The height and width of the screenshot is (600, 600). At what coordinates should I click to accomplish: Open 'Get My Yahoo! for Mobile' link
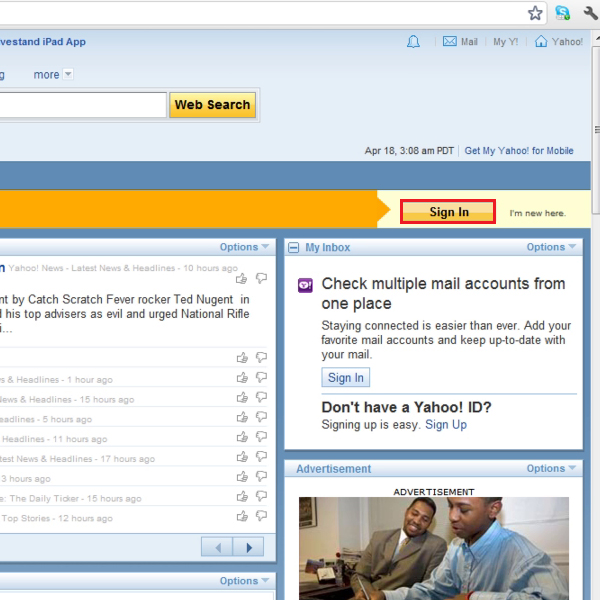click(x=519, y=151)
